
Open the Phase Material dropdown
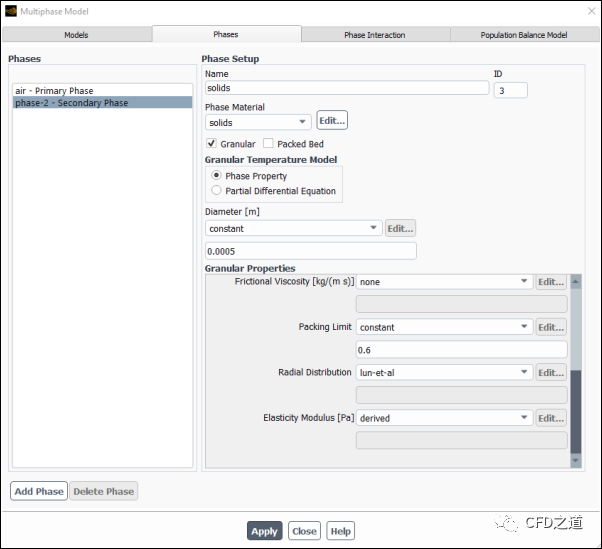pos(258,122)
